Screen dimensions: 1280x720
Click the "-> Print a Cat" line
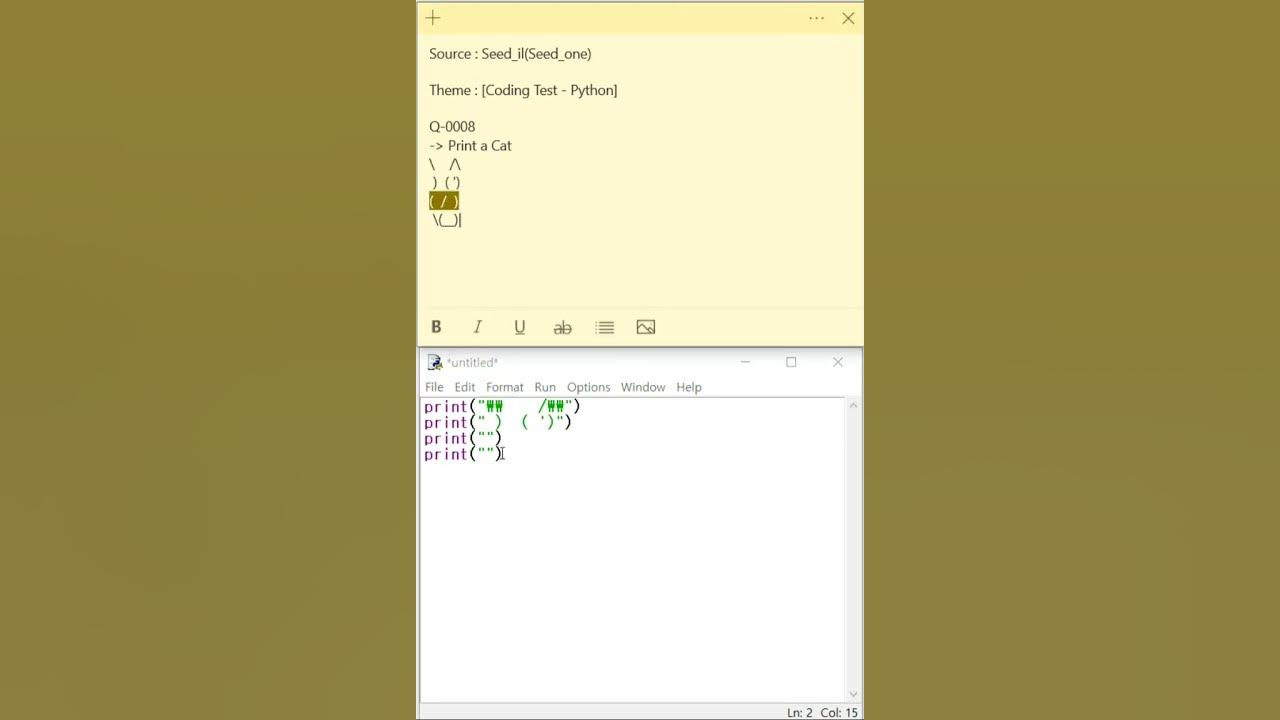[470, 146]
